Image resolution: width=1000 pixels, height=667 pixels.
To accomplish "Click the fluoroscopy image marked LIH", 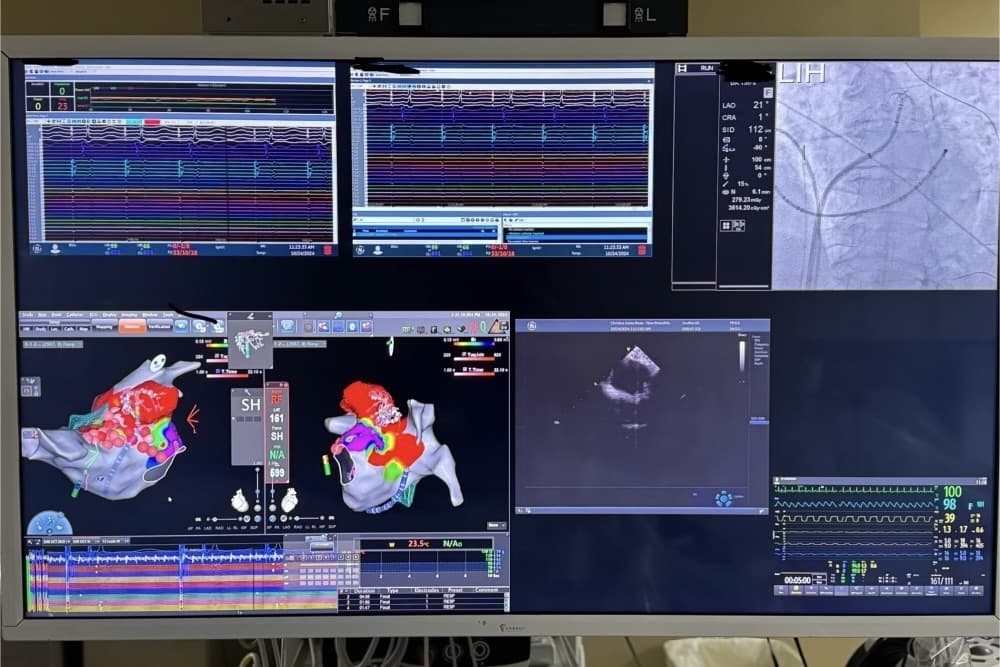I will click(x=885, y=175).
